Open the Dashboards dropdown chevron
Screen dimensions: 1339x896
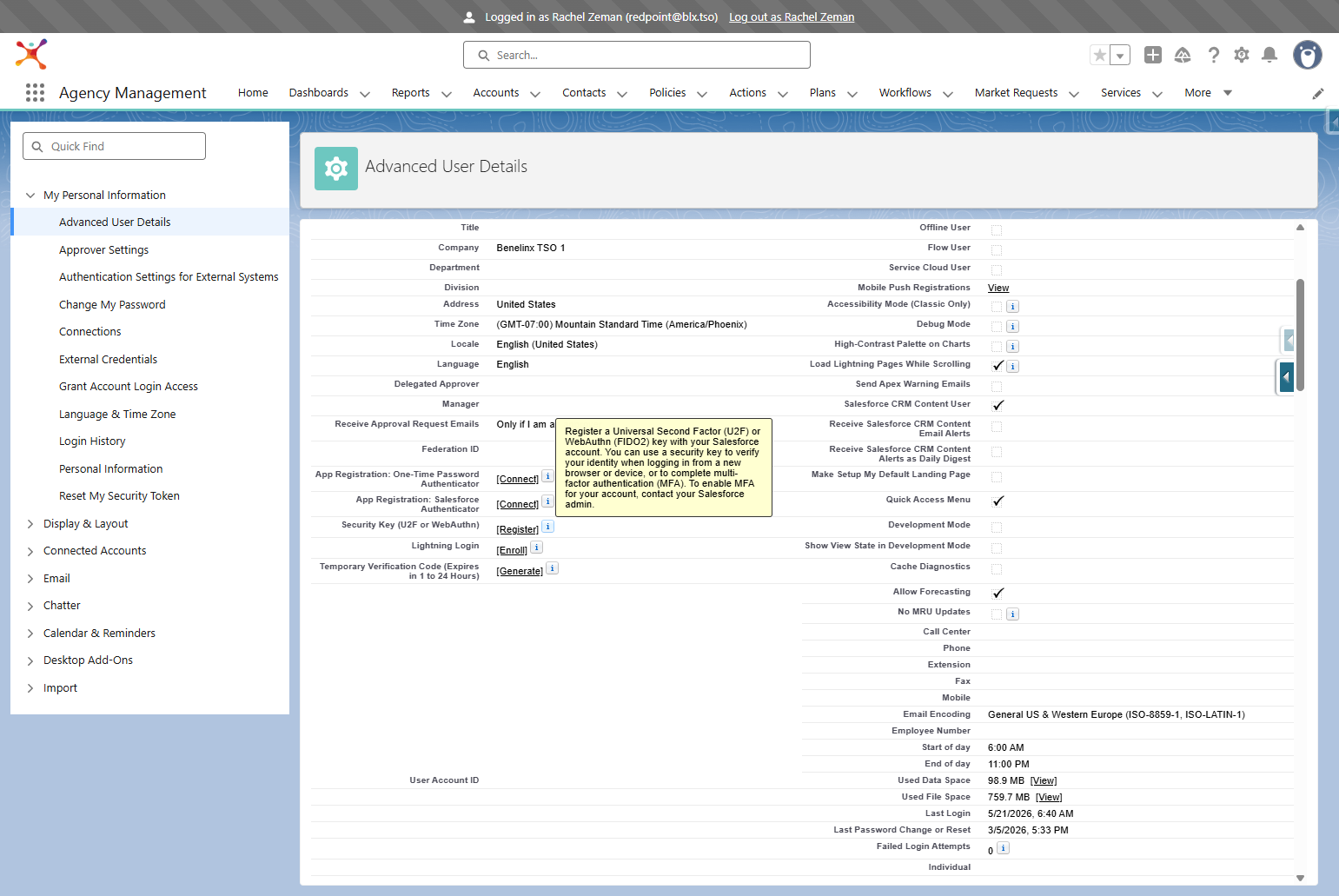365,94
